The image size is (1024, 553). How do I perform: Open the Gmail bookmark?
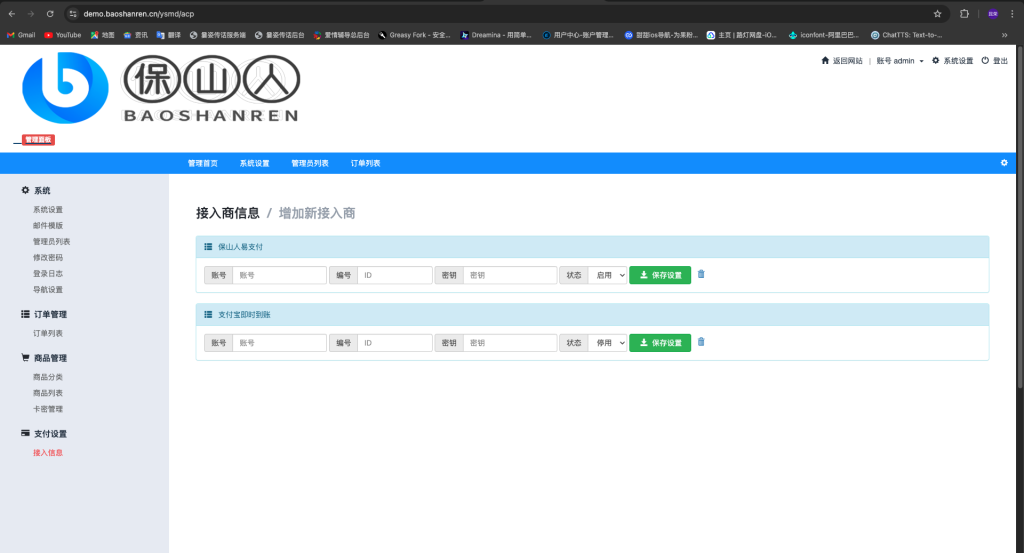21,35
